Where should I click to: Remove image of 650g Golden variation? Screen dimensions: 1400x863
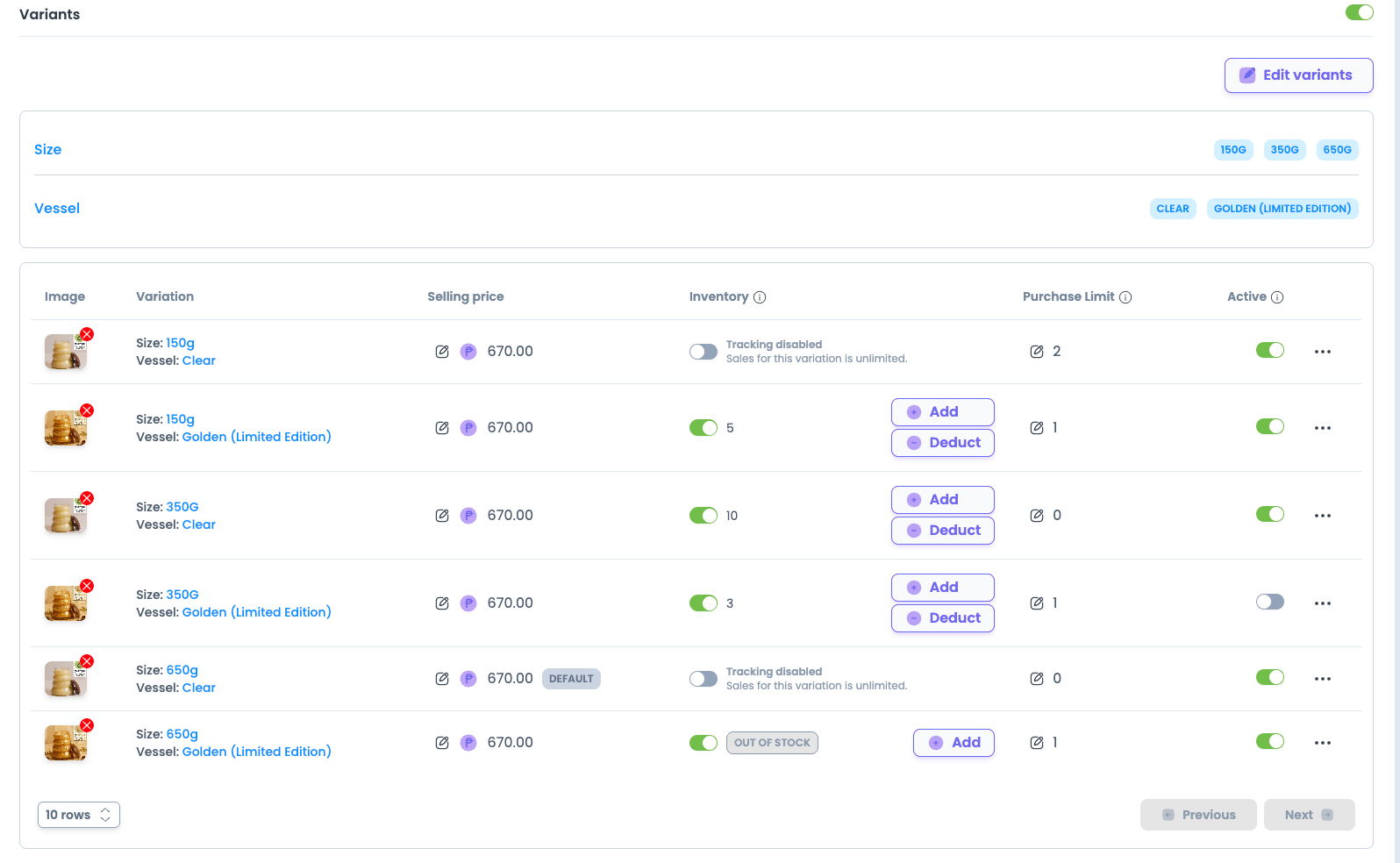pyautogui.click(x=87, y=725)
